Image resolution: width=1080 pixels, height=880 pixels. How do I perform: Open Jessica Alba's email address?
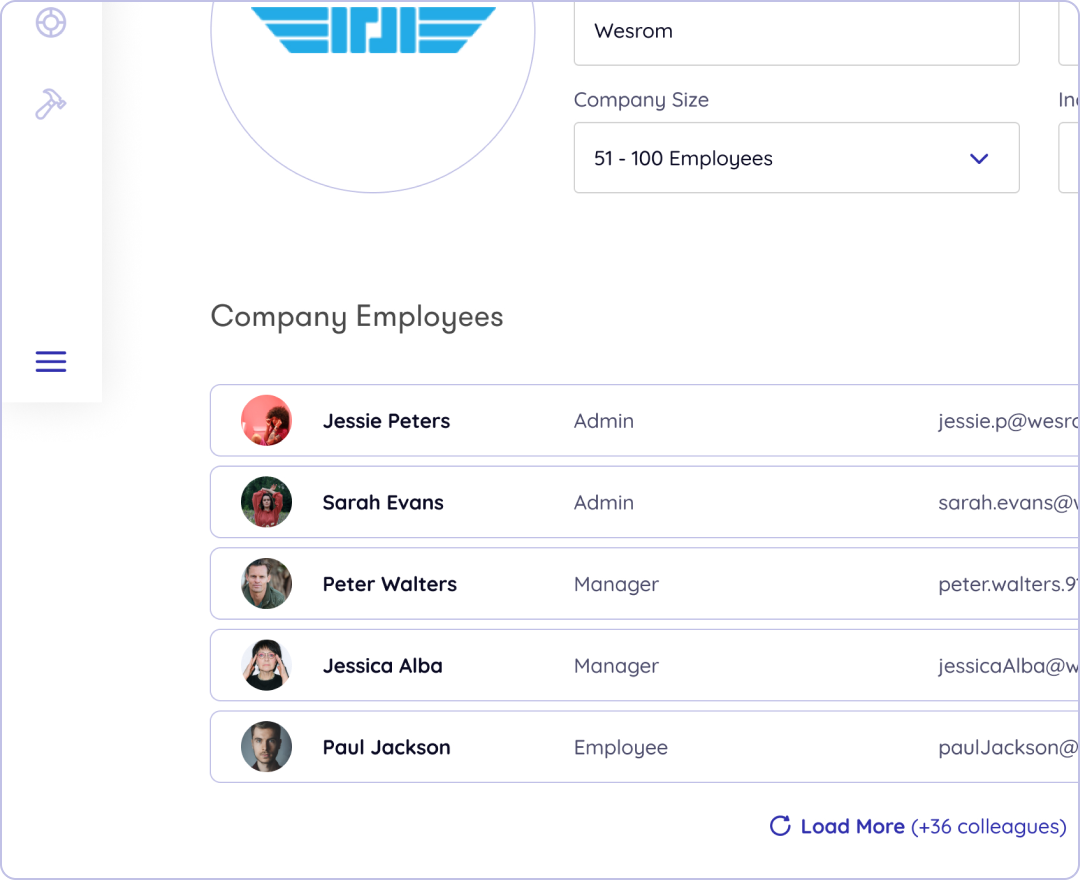pyautogui.click(x=1008, y=666)
